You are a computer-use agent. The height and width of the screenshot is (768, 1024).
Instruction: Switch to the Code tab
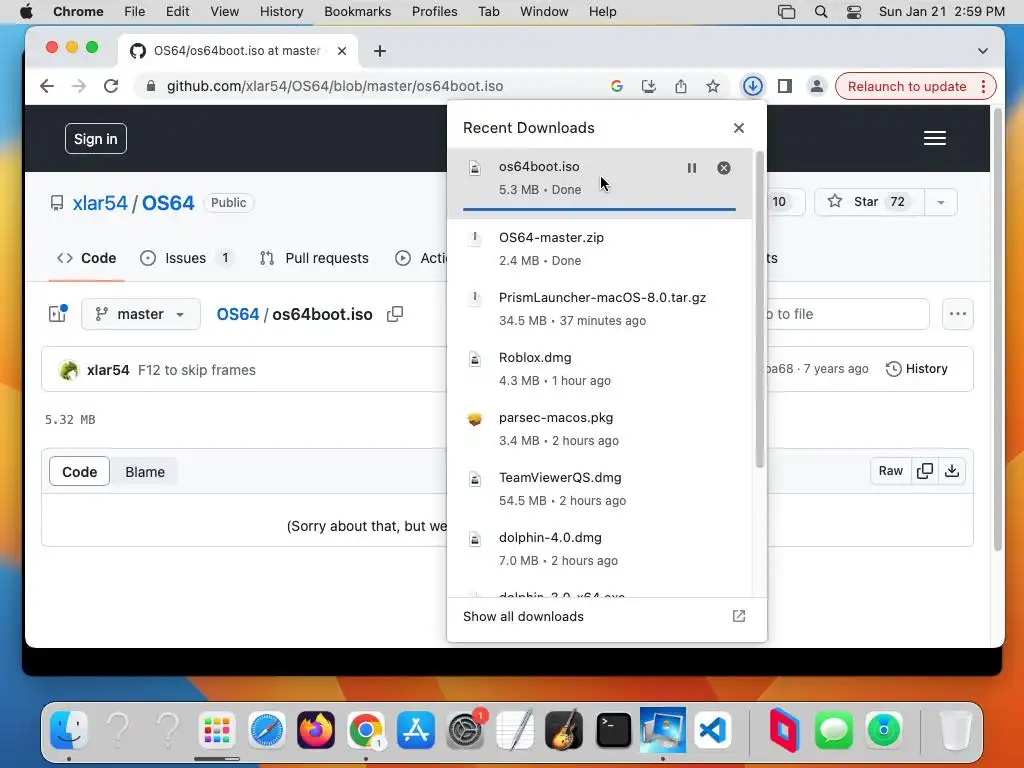[86, 258]
